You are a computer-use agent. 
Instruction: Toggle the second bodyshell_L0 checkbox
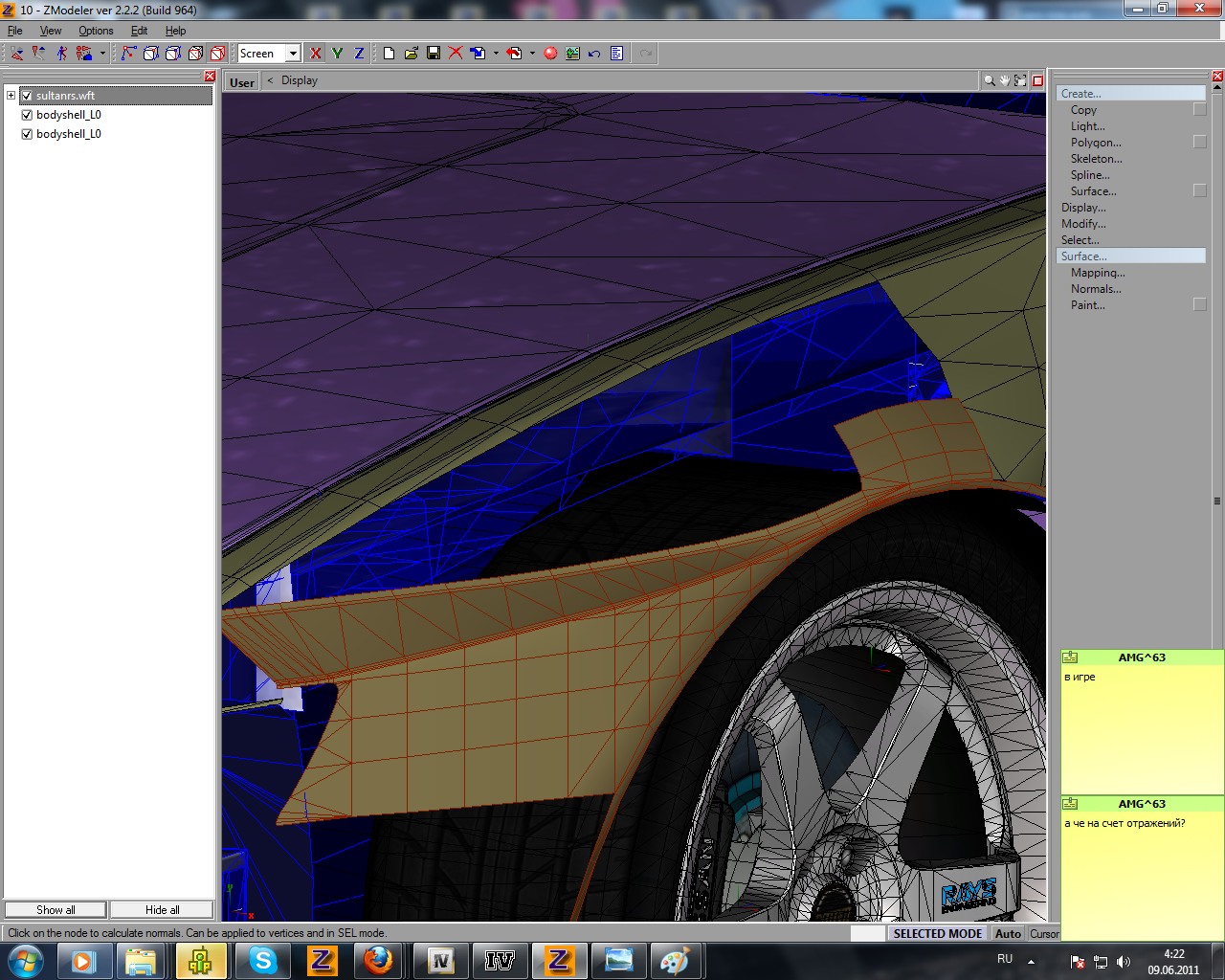(x=27, y=134)
